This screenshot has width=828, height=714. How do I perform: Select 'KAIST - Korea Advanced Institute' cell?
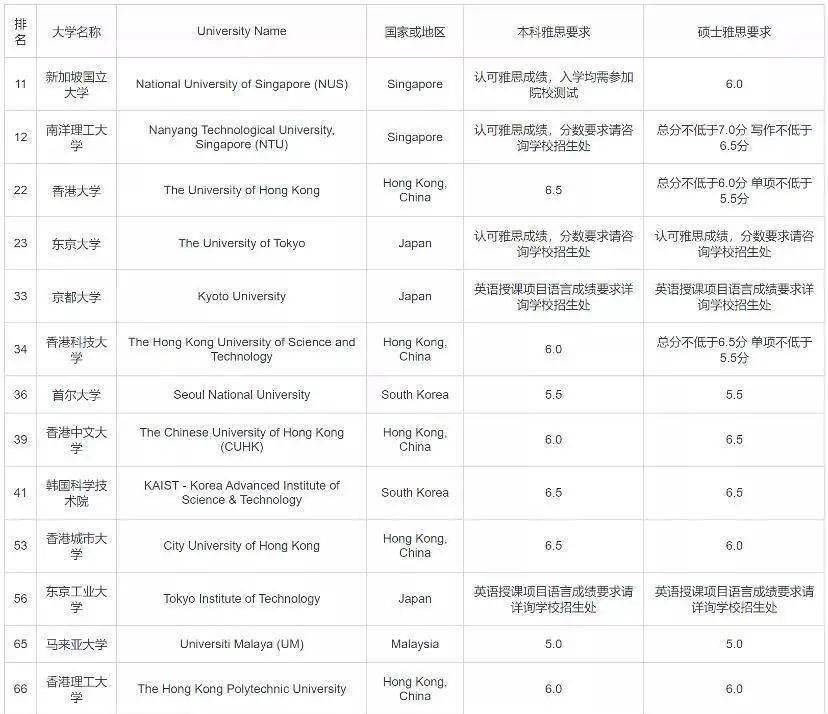click(241, 492)
